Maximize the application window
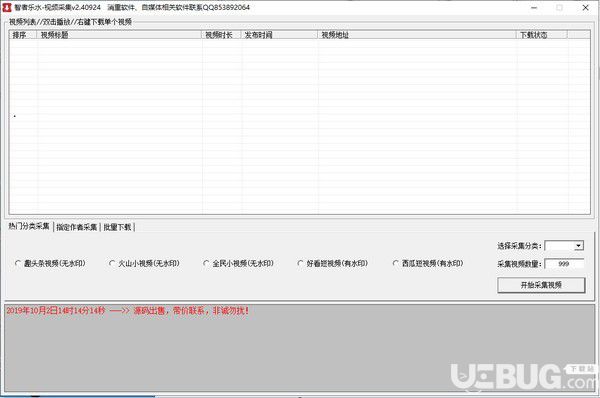 coord(559,8)
